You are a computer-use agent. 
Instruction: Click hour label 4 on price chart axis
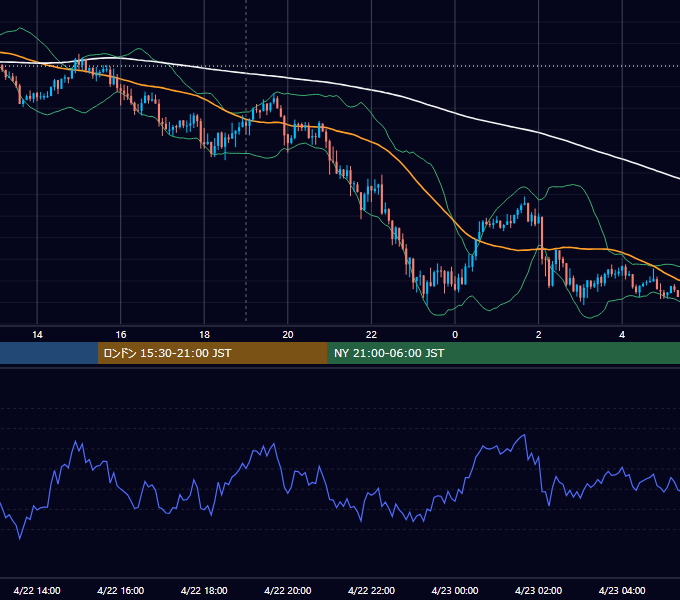tap(622, 334)
